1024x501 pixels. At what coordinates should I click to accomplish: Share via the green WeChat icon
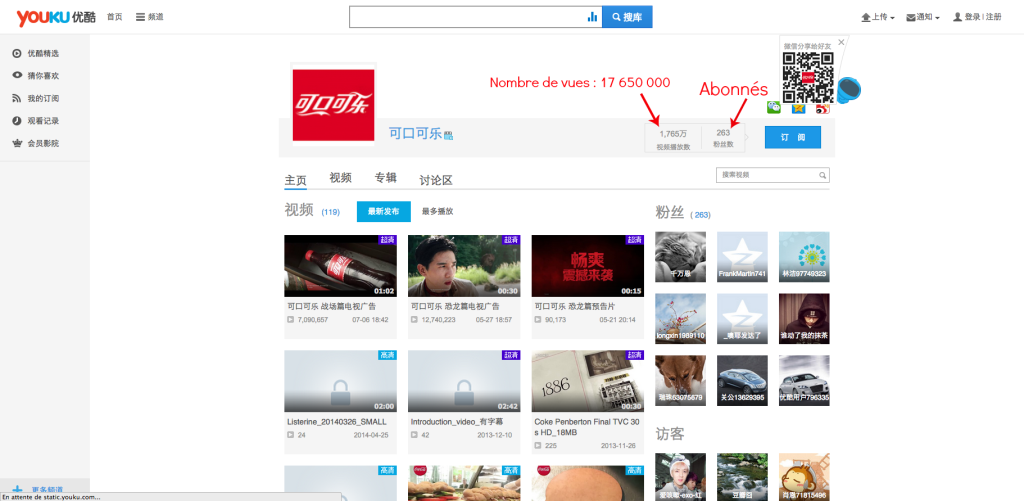(x=774, y=106)
